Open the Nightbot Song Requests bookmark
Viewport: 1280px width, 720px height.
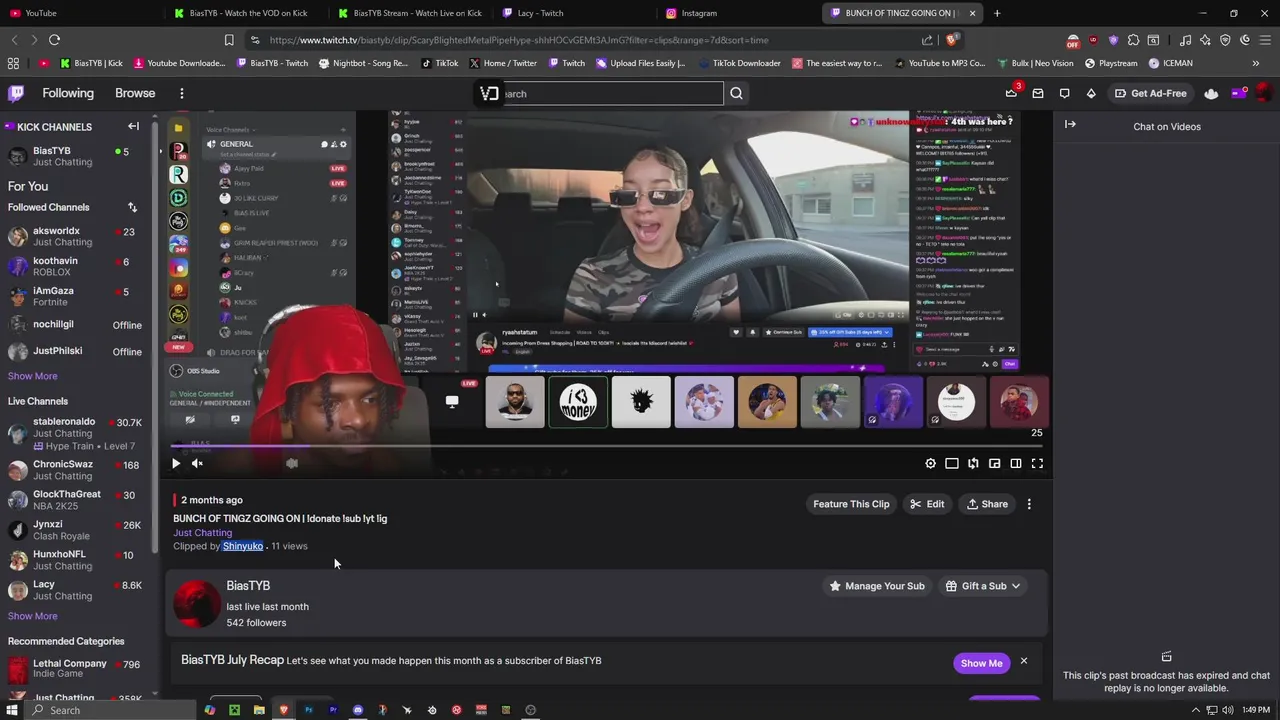[x=363, y=63]
